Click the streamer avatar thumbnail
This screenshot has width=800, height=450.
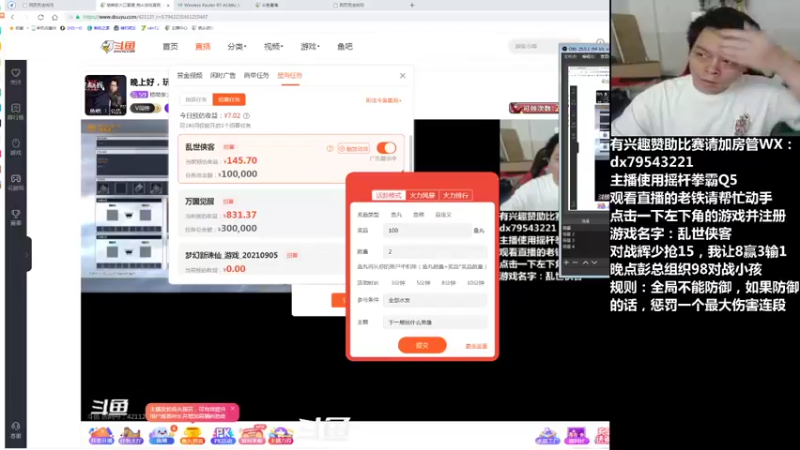click(106, 95)
